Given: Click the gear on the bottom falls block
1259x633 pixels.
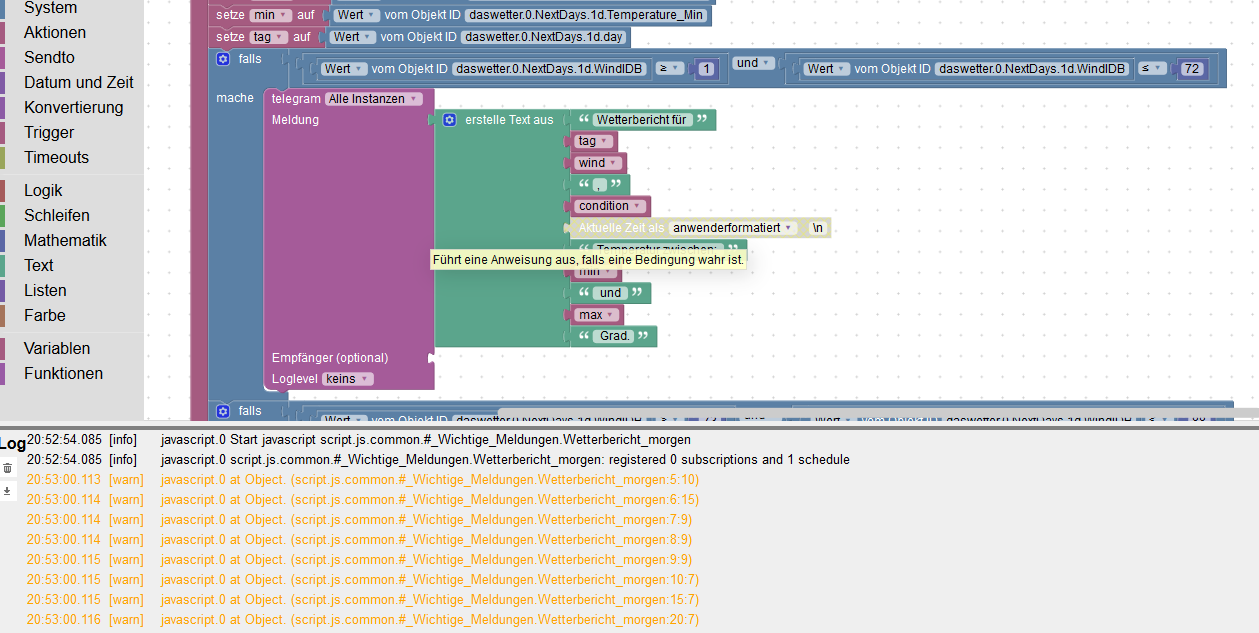Looking at the screenshot, I should [x=223, y=411].
